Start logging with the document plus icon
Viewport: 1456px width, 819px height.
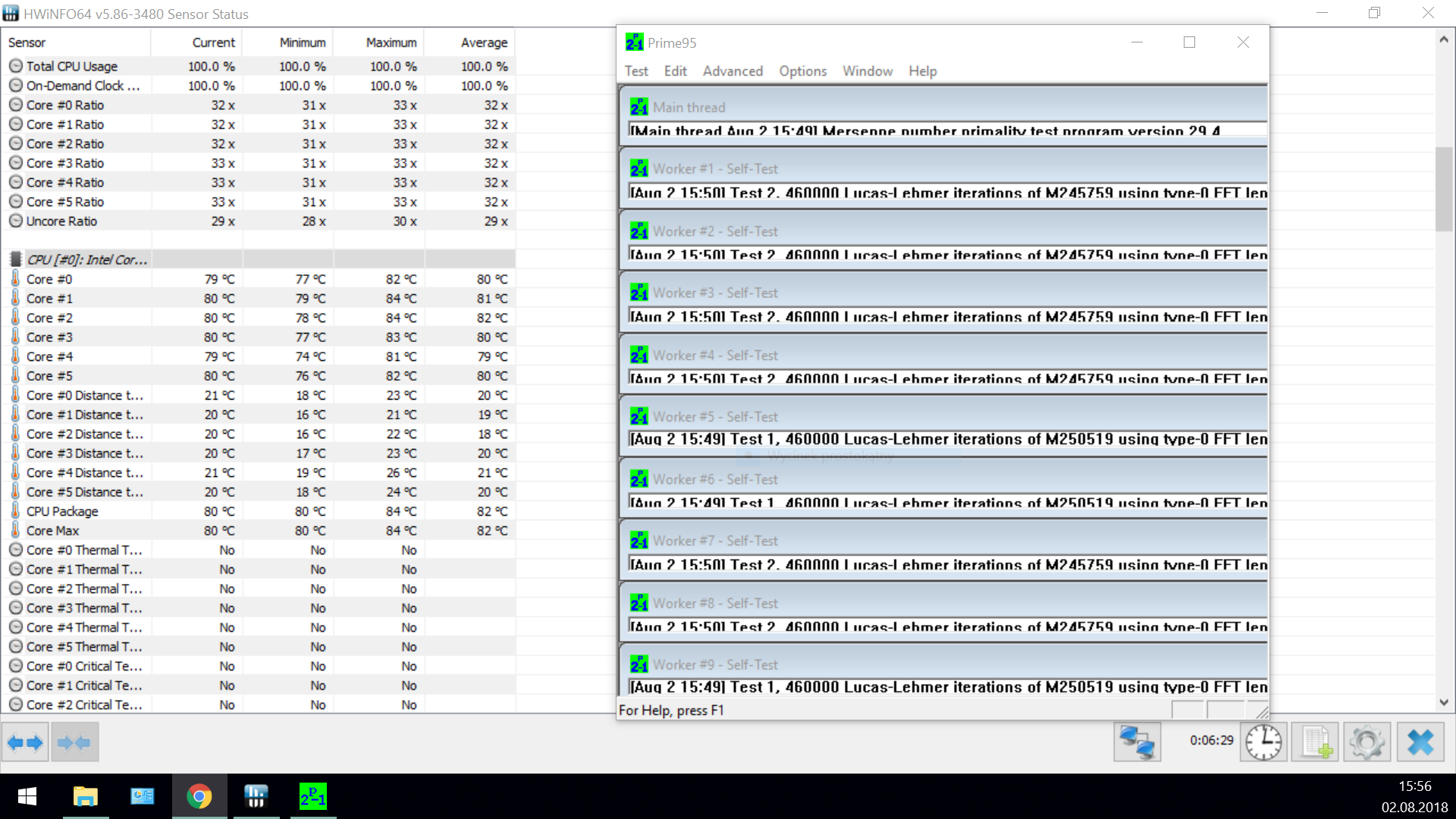1315,742
